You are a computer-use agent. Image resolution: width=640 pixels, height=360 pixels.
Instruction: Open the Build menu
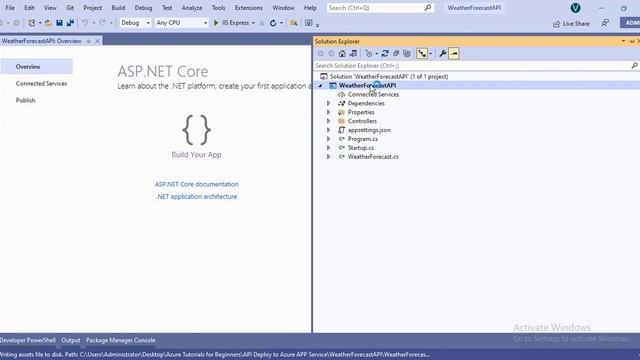pos(118,8)
